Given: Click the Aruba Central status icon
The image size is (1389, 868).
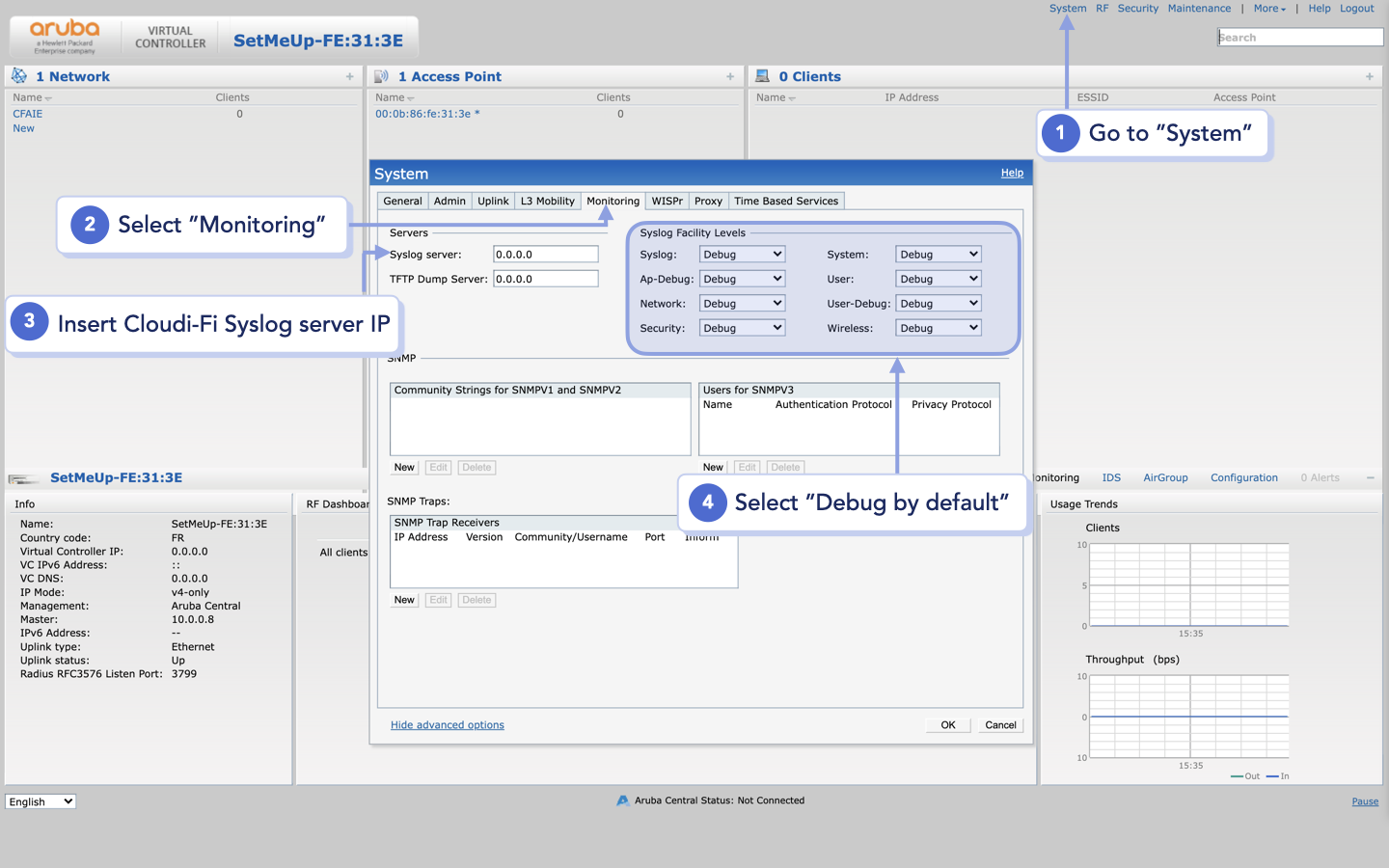Looking at the screenshot, I should pos(622,800).
